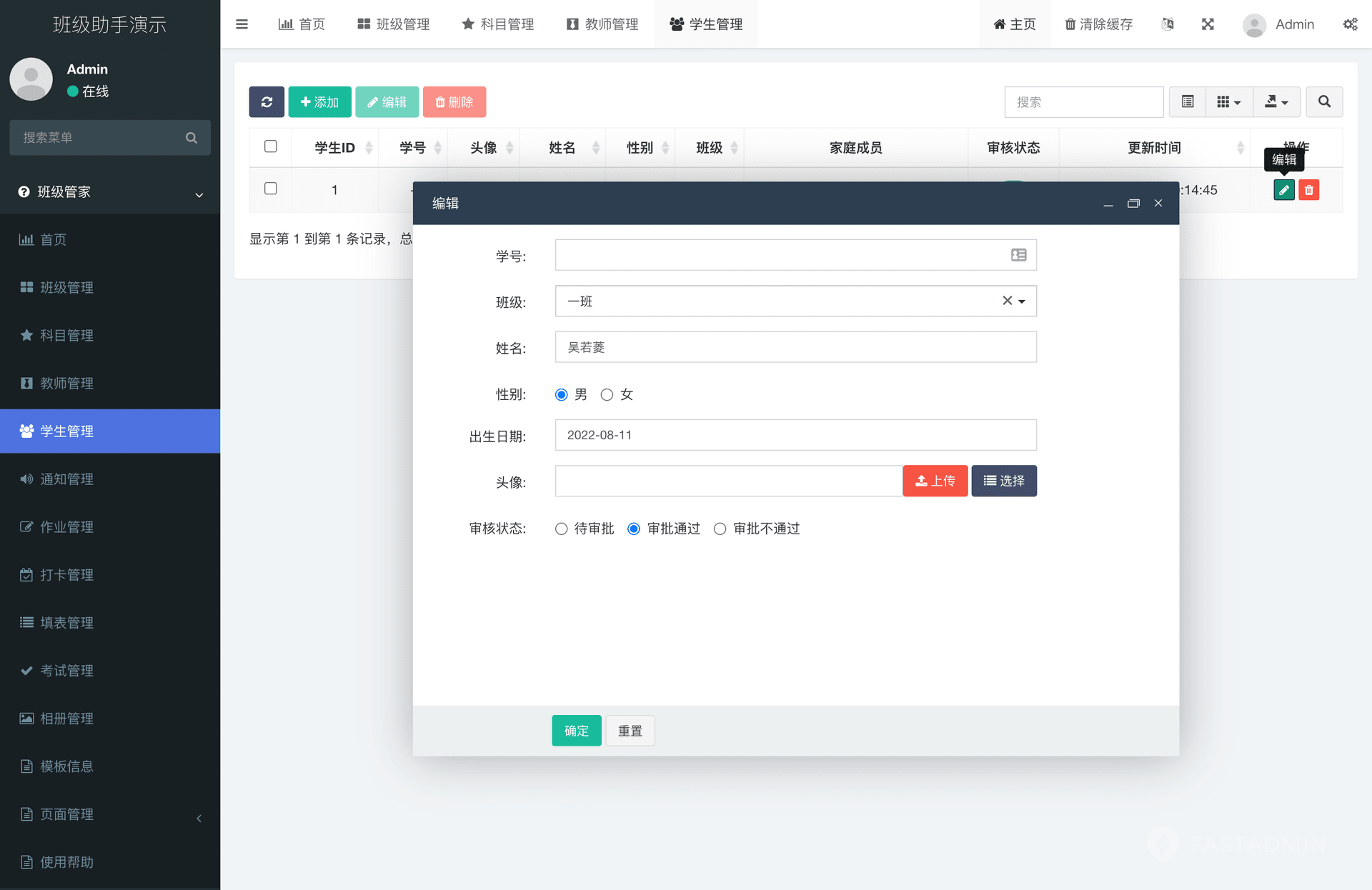Expand the export data dropdown
Image resolution: width=1372 pixels, height=890 pixels.
(1276, 102)
